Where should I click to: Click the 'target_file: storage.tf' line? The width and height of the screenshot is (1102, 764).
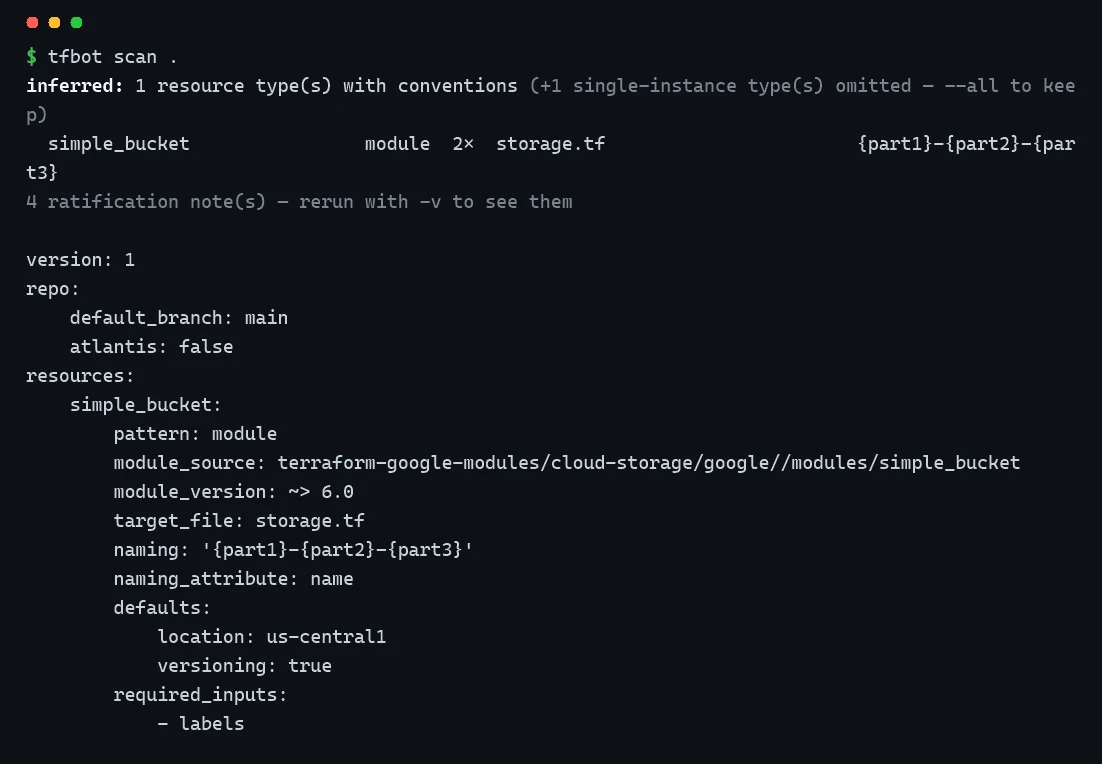tap(239, 521)
